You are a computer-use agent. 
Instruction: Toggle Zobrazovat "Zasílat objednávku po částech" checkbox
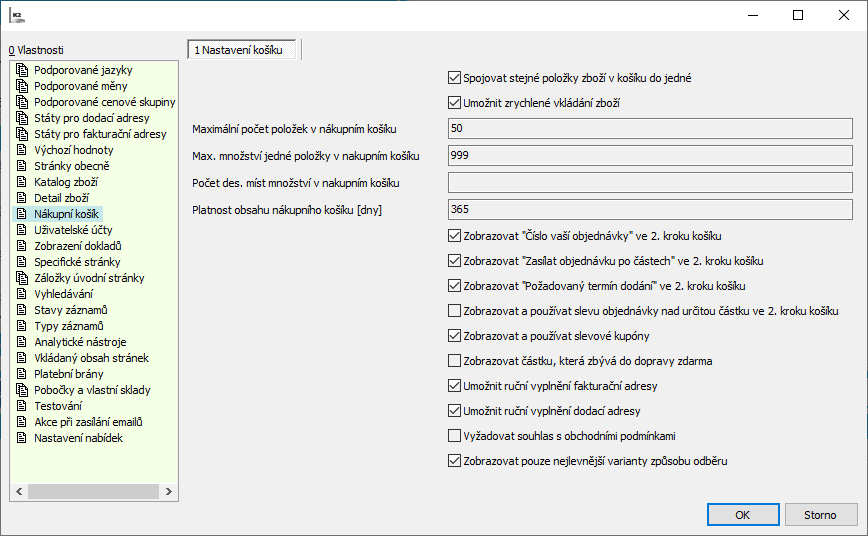454,261
